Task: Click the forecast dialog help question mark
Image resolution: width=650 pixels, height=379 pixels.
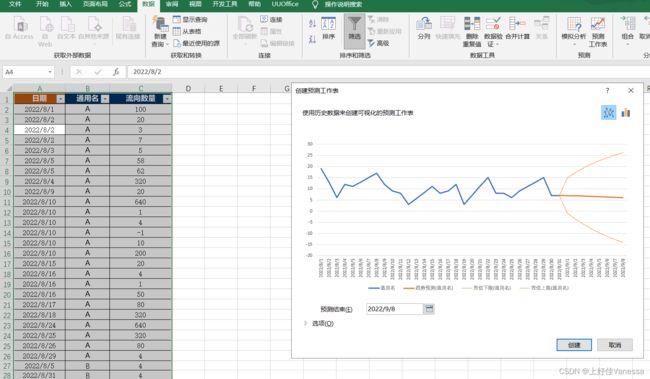Action: tap(608, 90)
